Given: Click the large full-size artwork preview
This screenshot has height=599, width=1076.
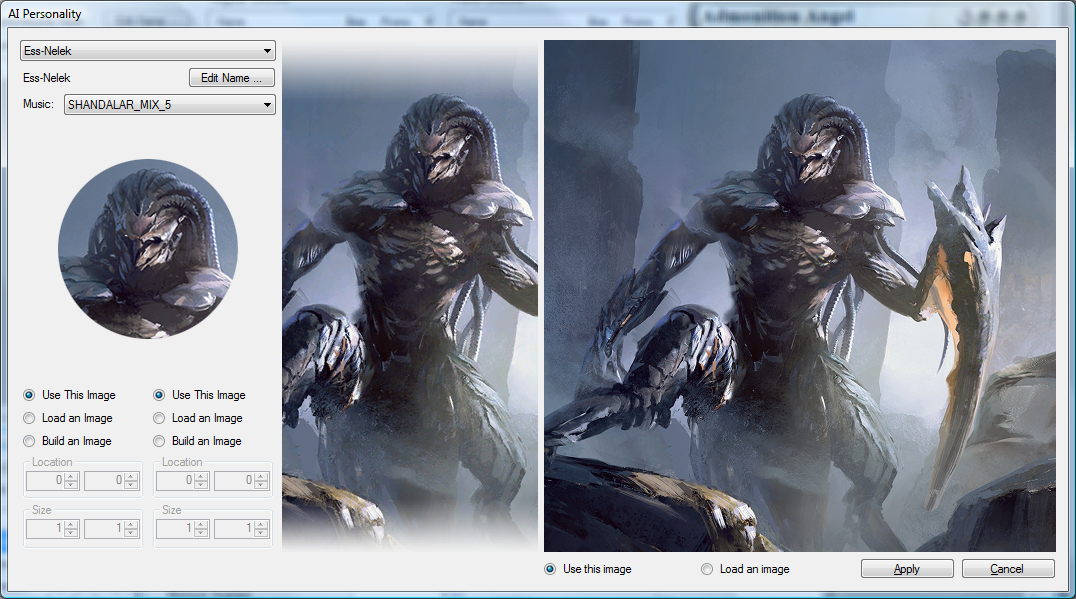Looking at the screenshot, I should click(799, 296).
